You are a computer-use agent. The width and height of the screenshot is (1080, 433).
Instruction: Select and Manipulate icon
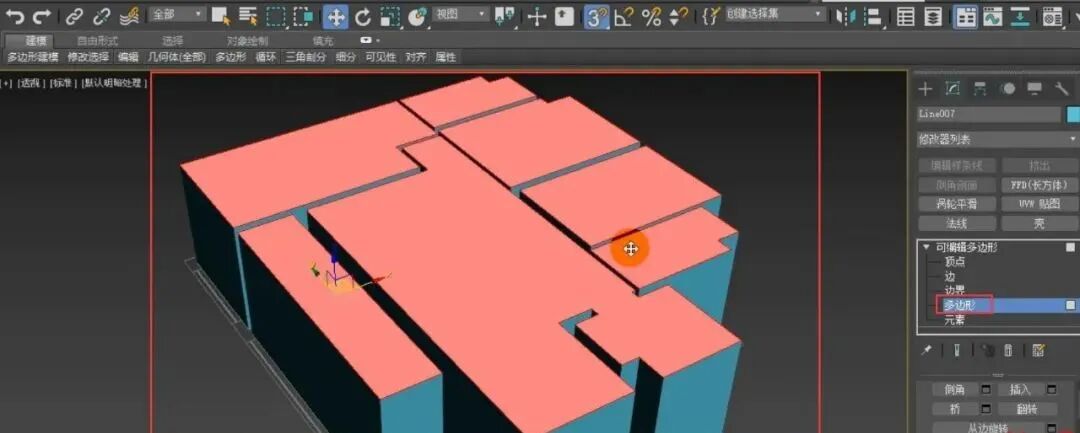tap(537, 17)
